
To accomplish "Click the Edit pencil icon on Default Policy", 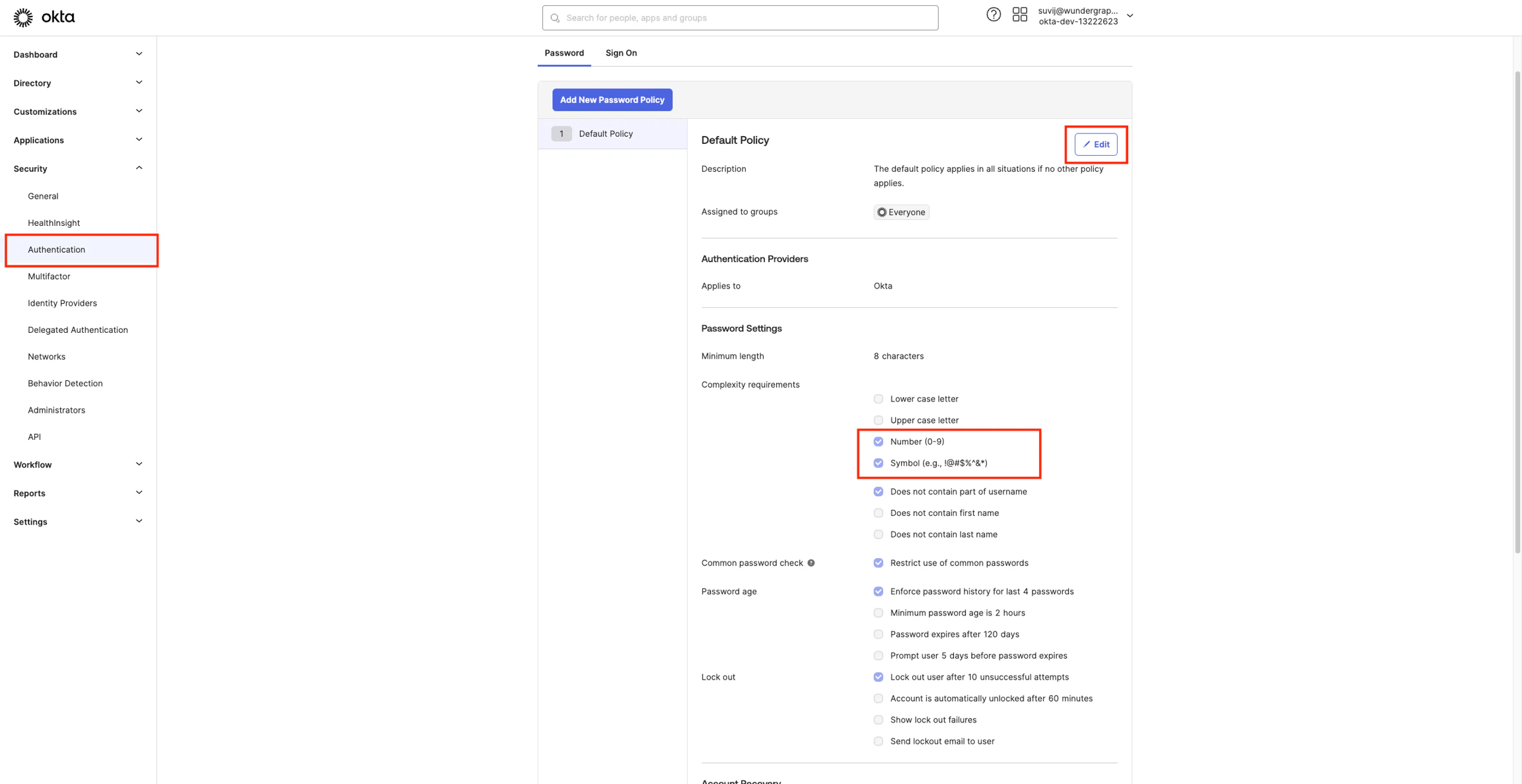I will pos(1095,144).
